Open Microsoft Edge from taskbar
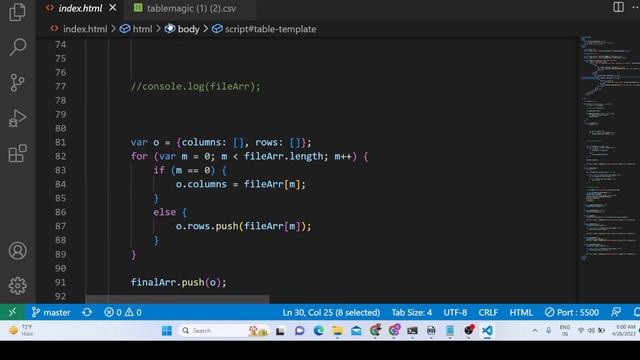This screenshot has height=360, width=640. coord(318,330)
